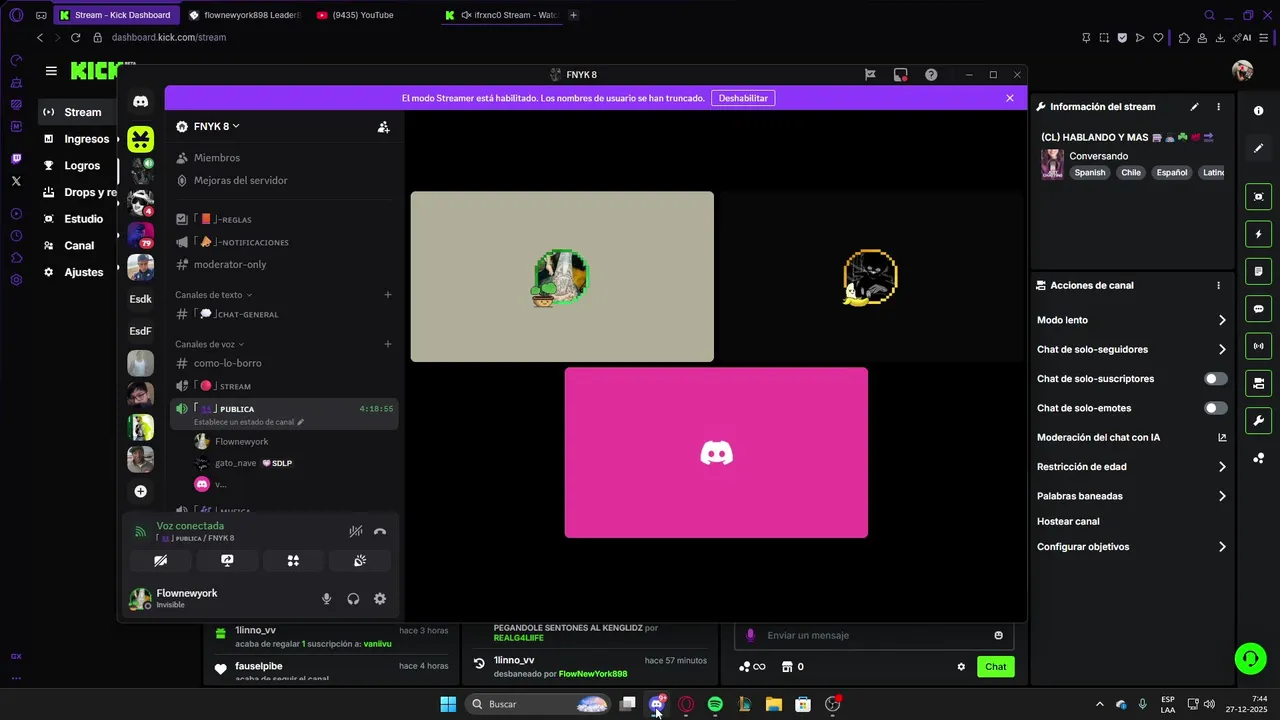This screenshot has width=1280, height=720.
Task: Create channel in Canales de texto
Action: click(x=388, y=295)
